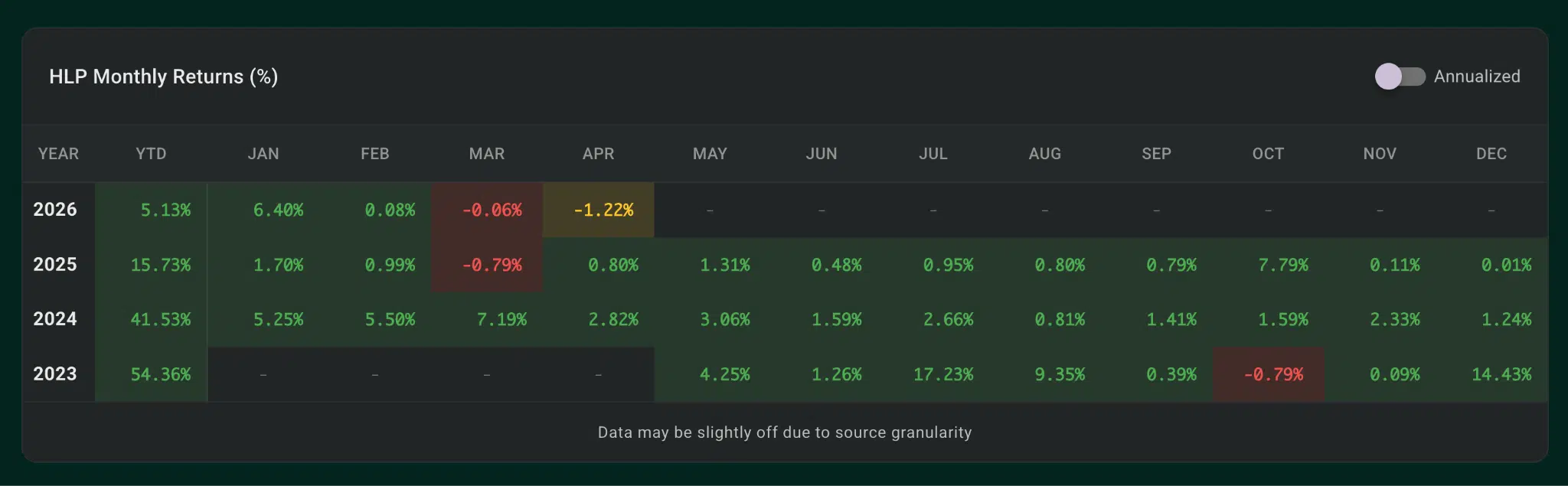Select the 2026 January 6.40% cell
The image size is (1568, 486).
(278, 210)
